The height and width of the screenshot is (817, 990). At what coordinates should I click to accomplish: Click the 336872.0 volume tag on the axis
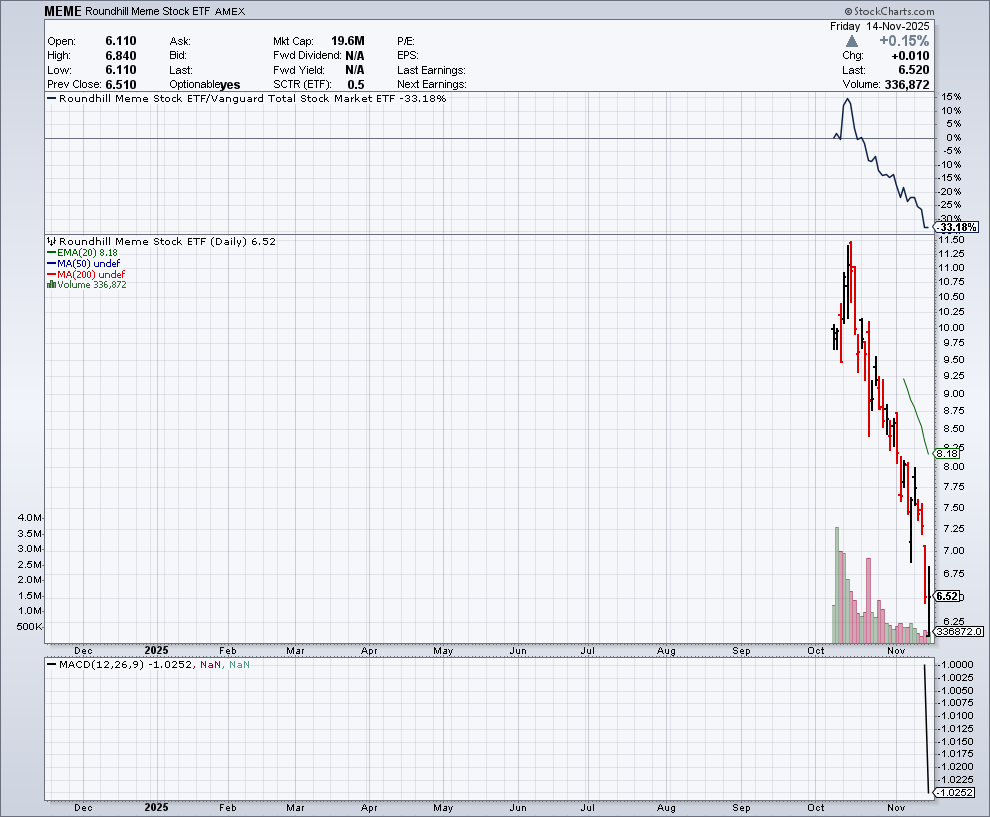pos(958,632)
